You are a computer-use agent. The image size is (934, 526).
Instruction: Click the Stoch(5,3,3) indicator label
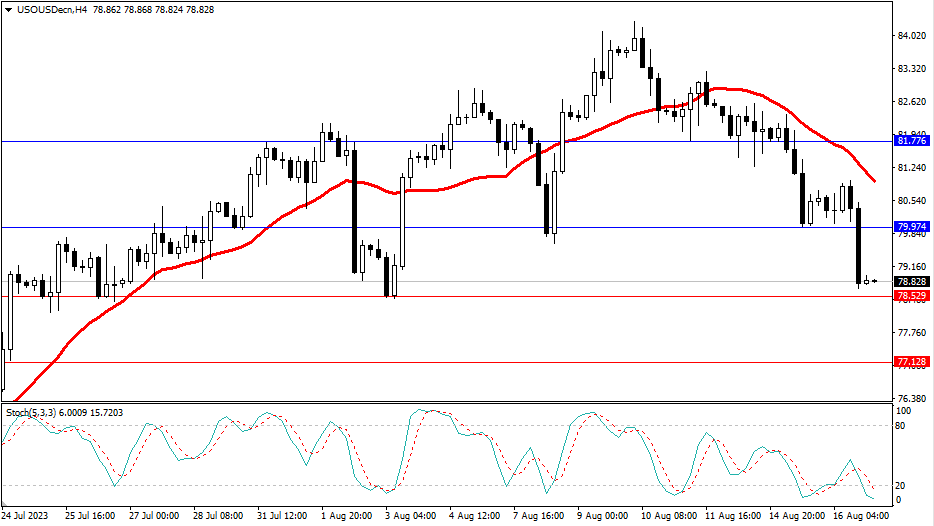[x=31, y=412]
